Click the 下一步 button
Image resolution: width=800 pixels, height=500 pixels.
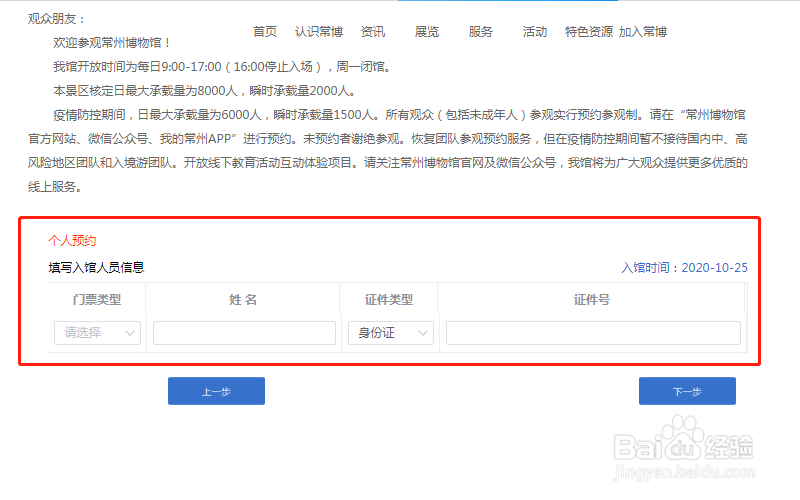(687, 391)
